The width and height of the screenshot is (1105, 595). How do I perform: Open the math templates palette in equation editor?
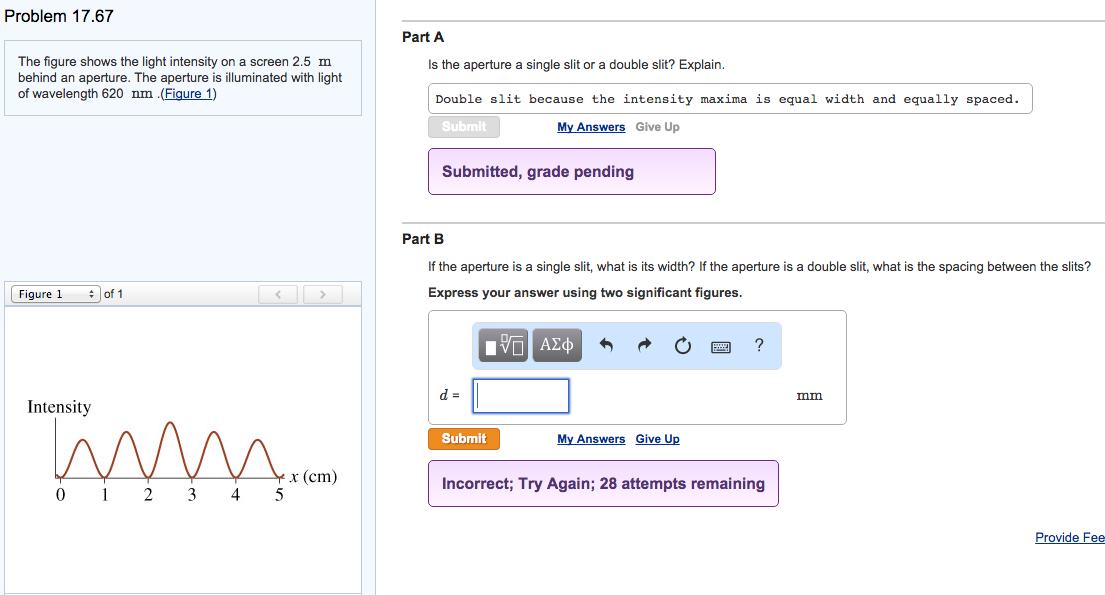tap(501, 345)
